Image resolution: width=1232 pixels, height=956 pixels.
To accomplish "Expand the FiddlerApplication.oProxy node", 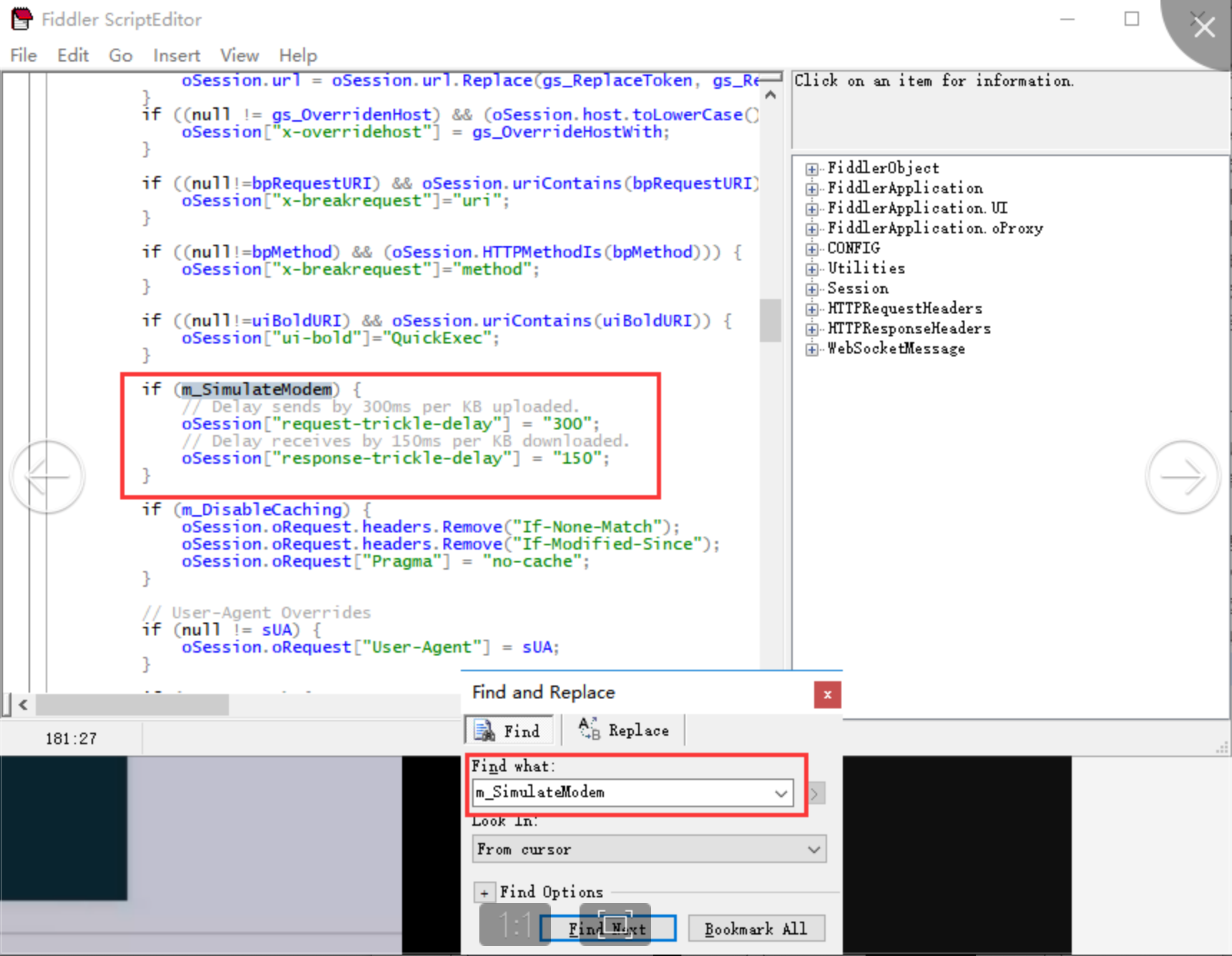I will click(811, 229).
